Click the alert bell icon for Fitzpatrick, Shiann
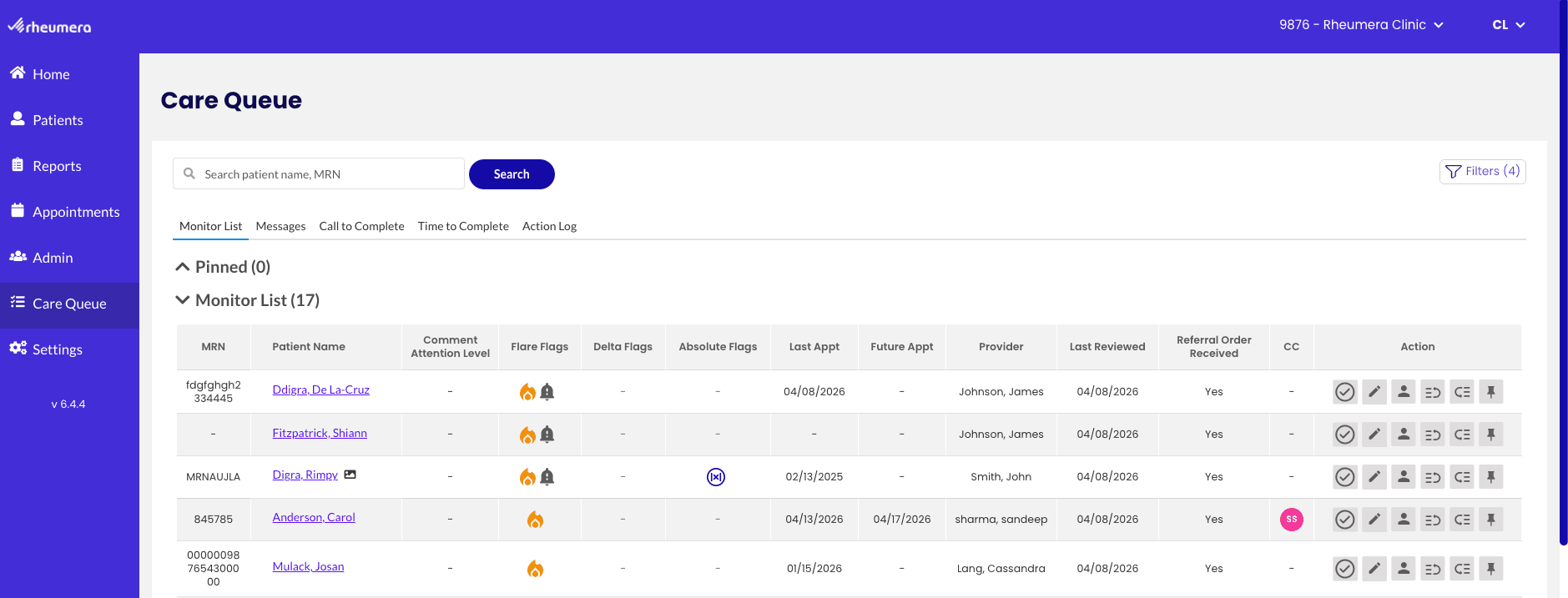The width and height of the screenshot is (1568, 598). (x=547, y=434)
